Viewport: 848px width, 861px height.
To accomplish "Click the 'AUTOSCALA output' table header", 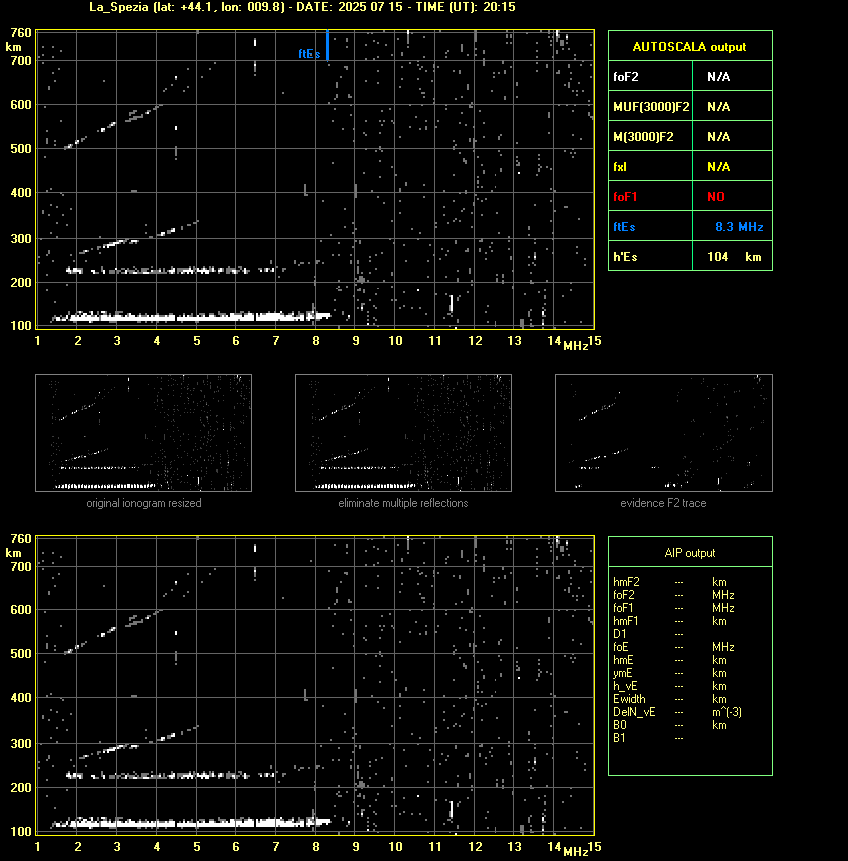I will pyautogui.click(x=689, y=47).
